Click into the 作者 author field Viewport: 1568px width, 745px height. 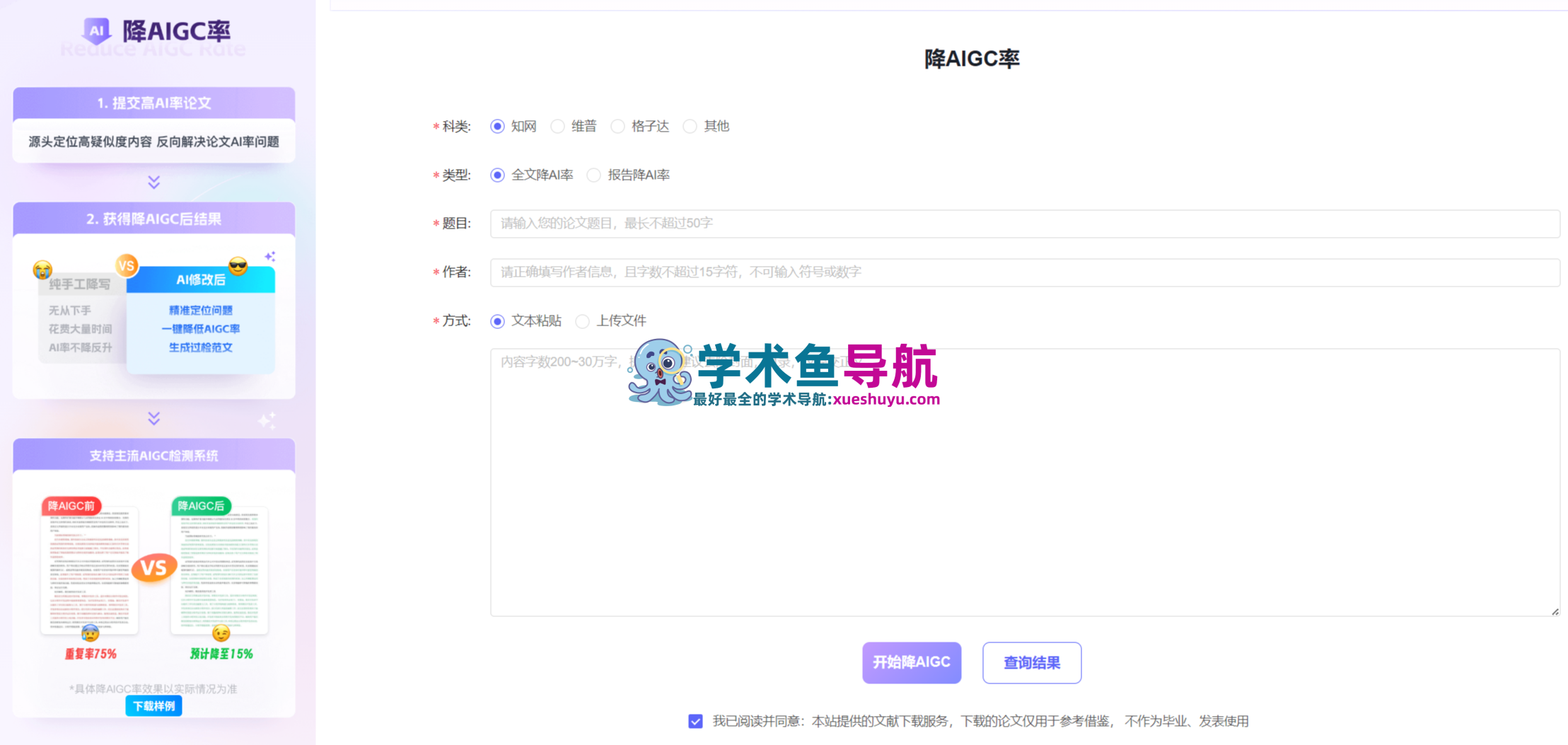(1025, 272)
